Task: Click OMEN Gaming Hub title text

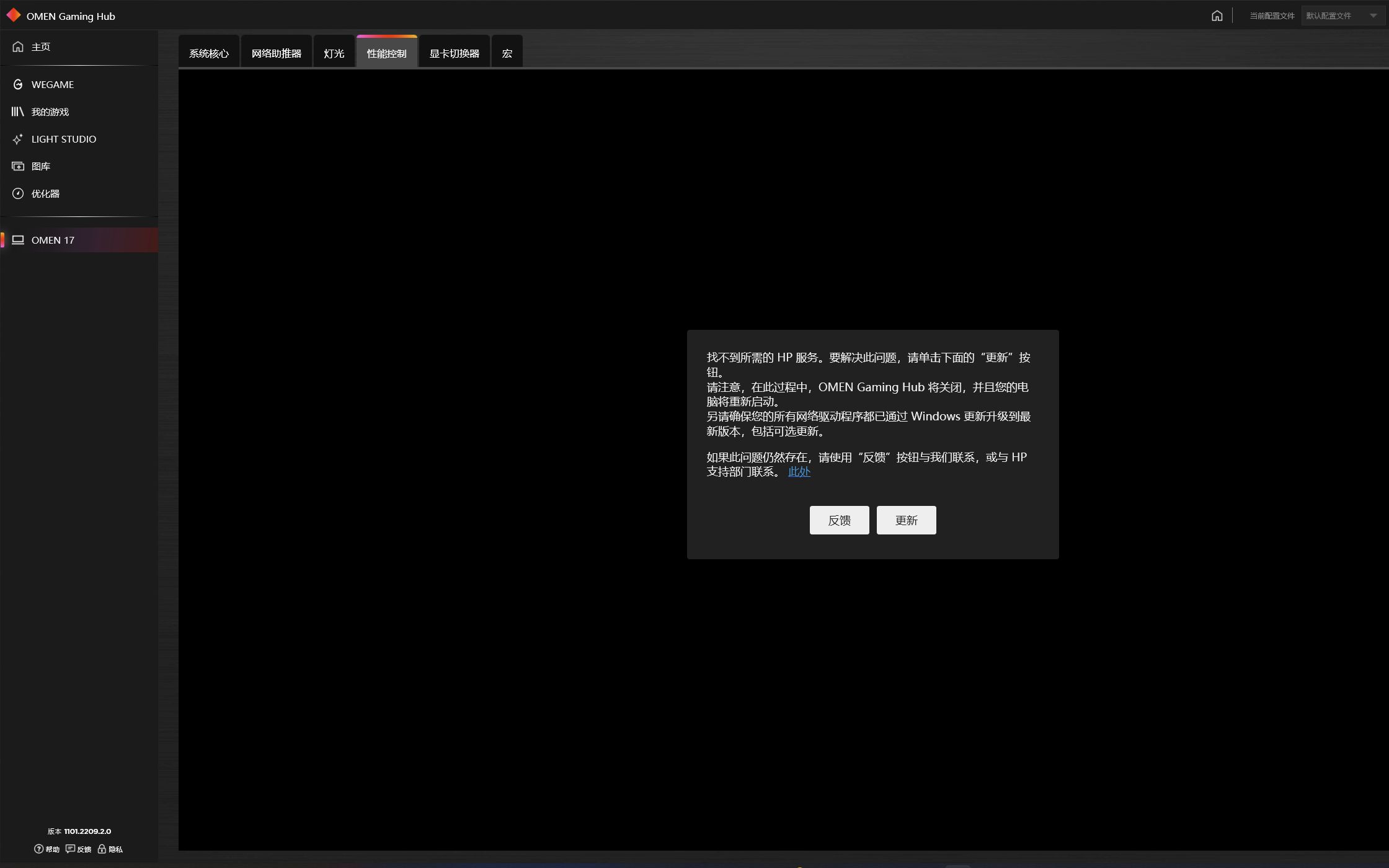Action: point(71,16)
